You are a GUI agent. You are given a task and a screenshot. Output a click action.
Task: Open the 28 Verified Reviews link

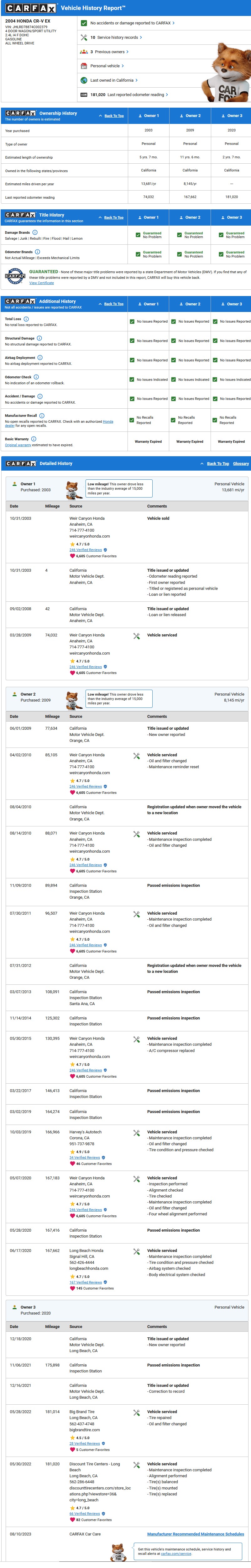[x=85, y=1443]
